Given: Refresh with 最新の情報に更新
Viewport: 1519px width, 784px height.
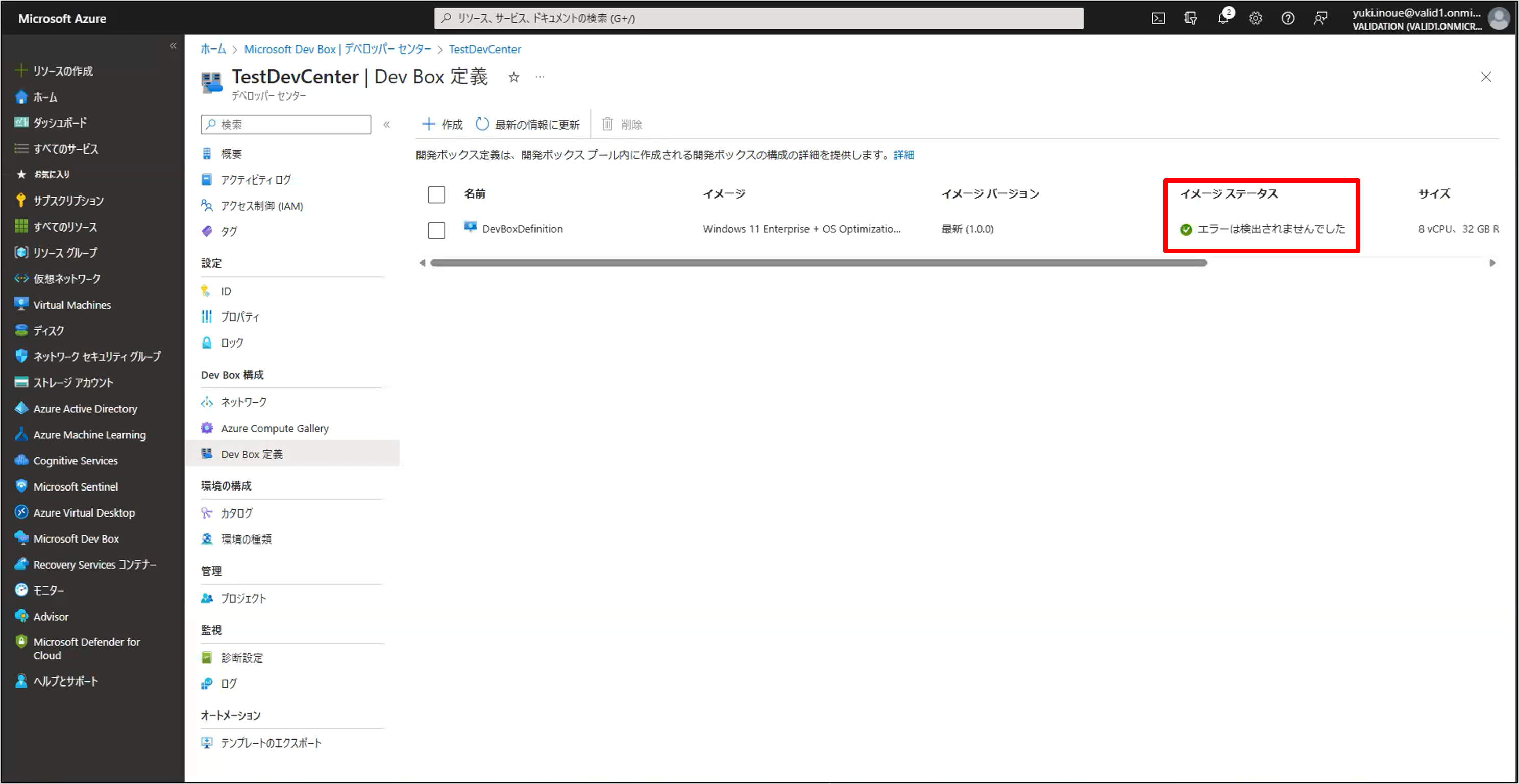Looking at the screenshot, I should pos(527,125).
